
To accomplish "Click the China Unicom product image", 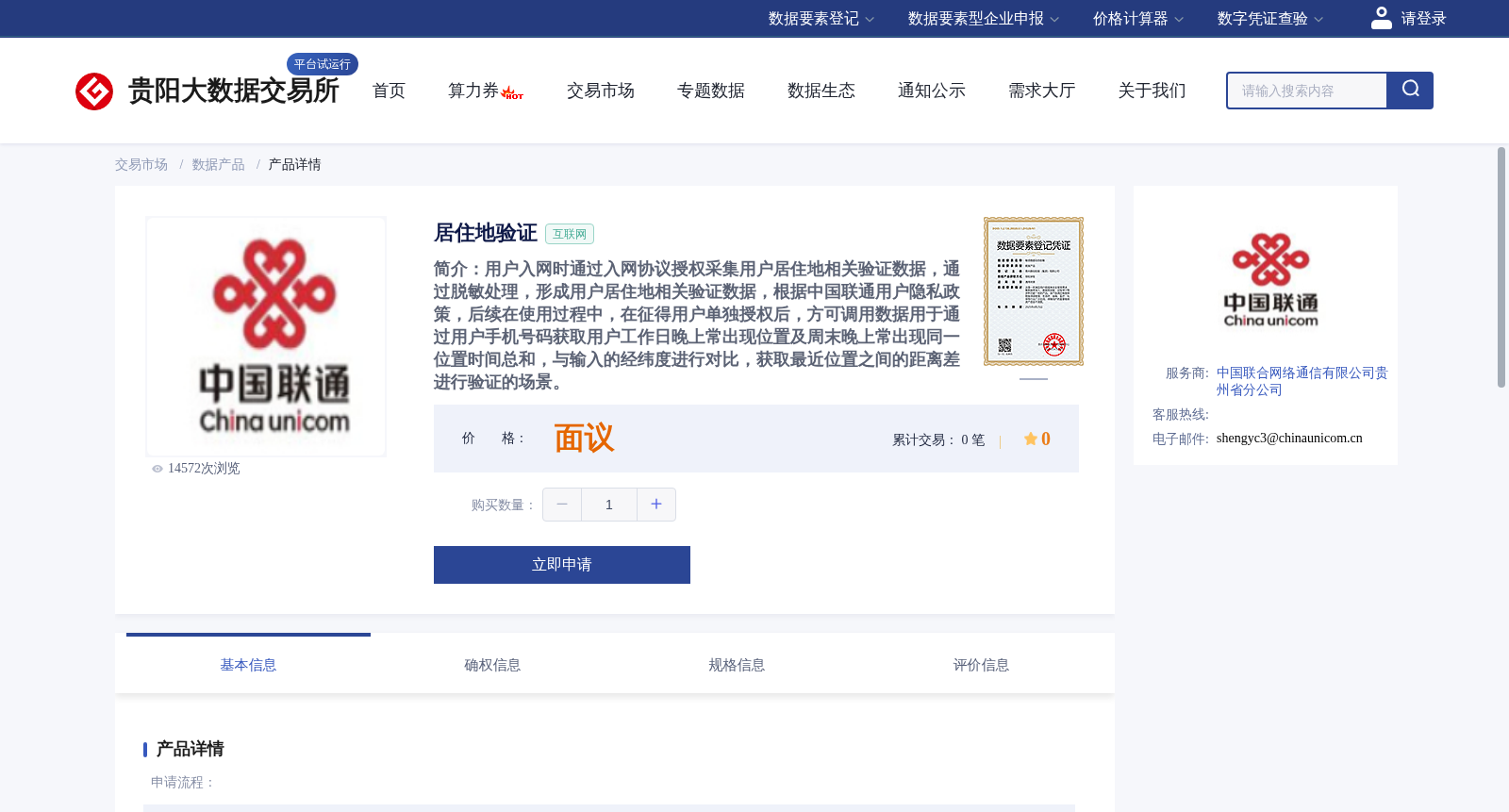I will 266,337.
